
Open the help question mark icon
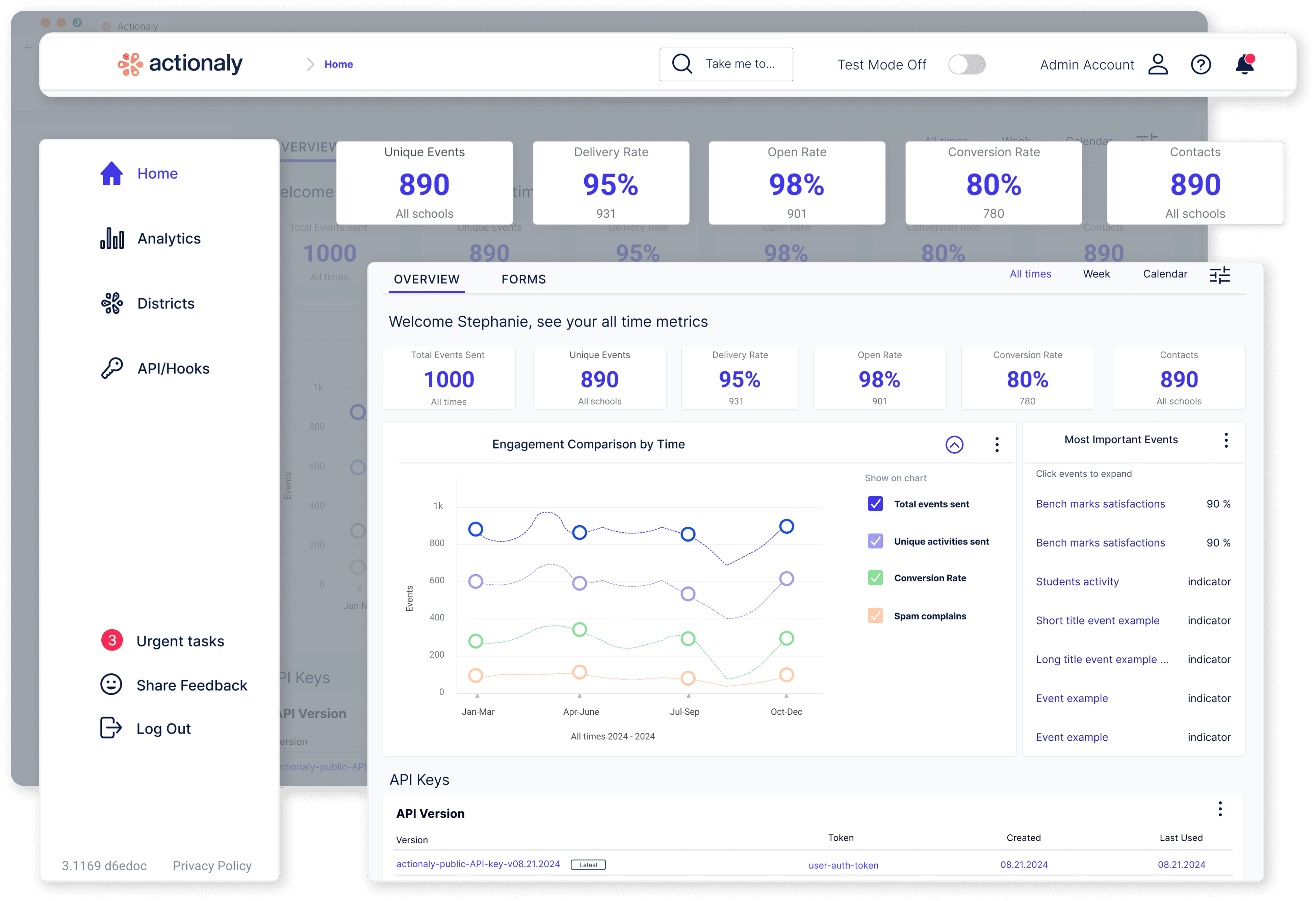click(1201, 64)
